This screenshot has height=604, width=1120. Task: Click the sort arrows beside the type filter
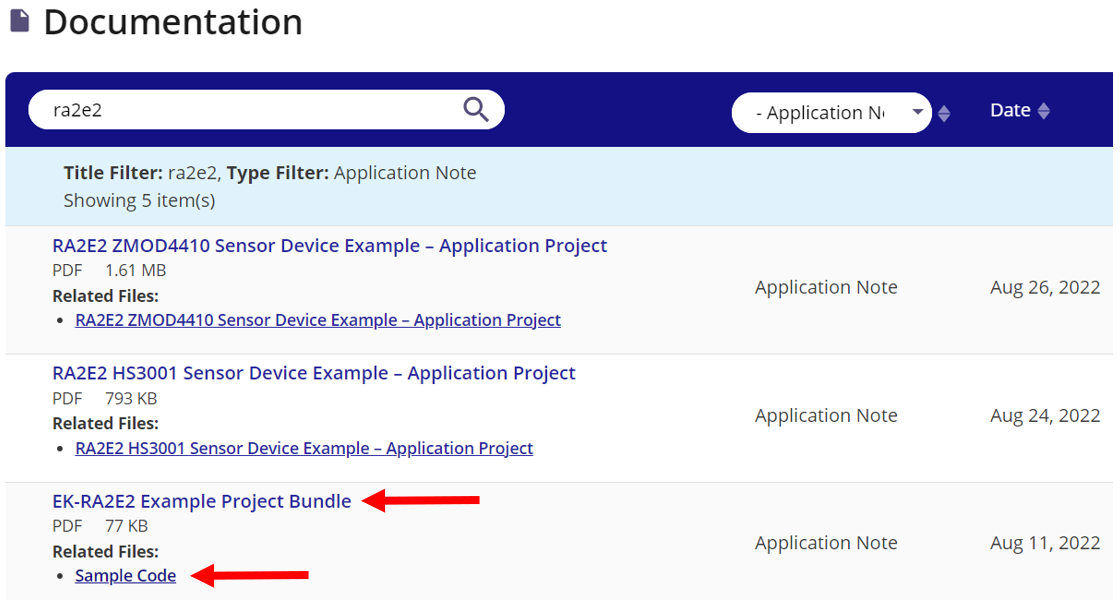click(x=944, y=112)
